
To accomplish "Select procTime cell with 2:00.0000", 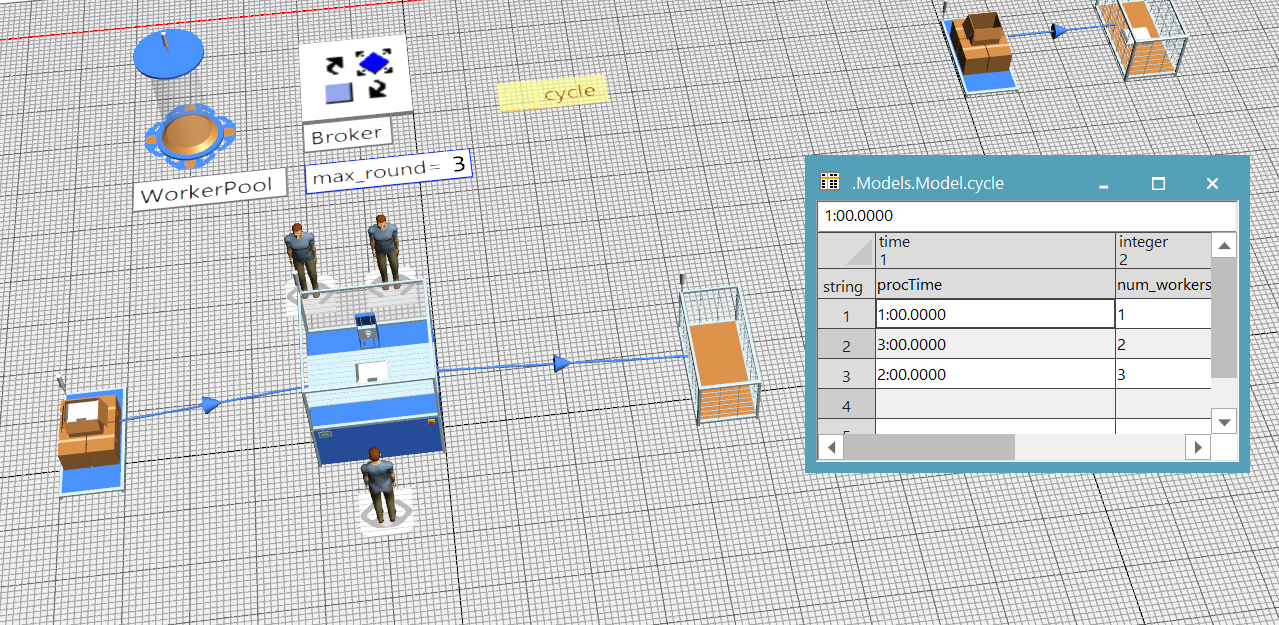I will [x=994, y=375].
